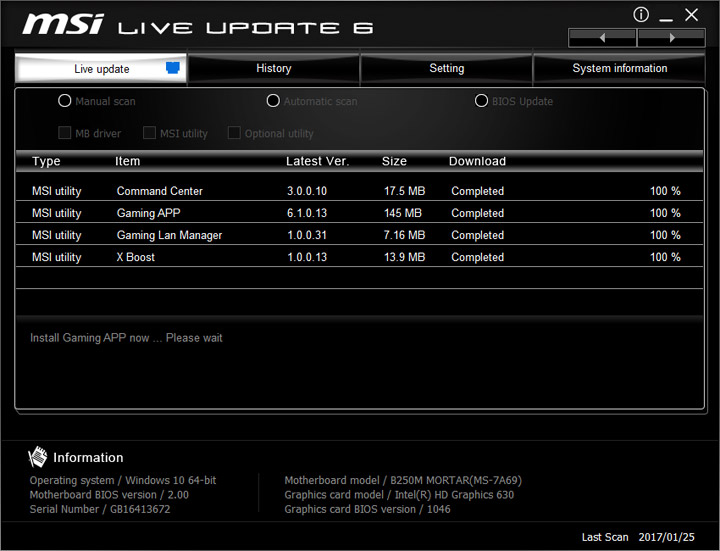
Task: Click the Information section icon
Action: pyautogui.click(x=38, y=457)
